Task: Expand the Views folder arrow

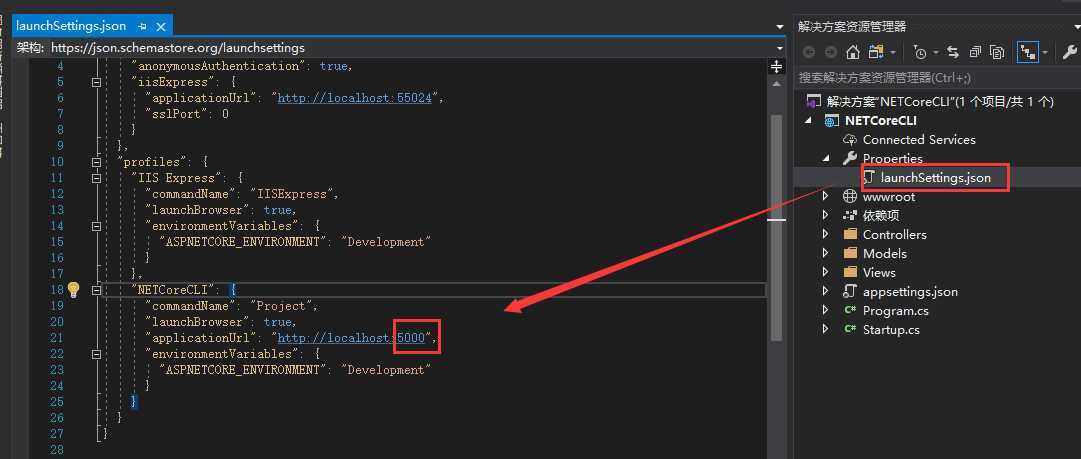Action: pos(825,272)
